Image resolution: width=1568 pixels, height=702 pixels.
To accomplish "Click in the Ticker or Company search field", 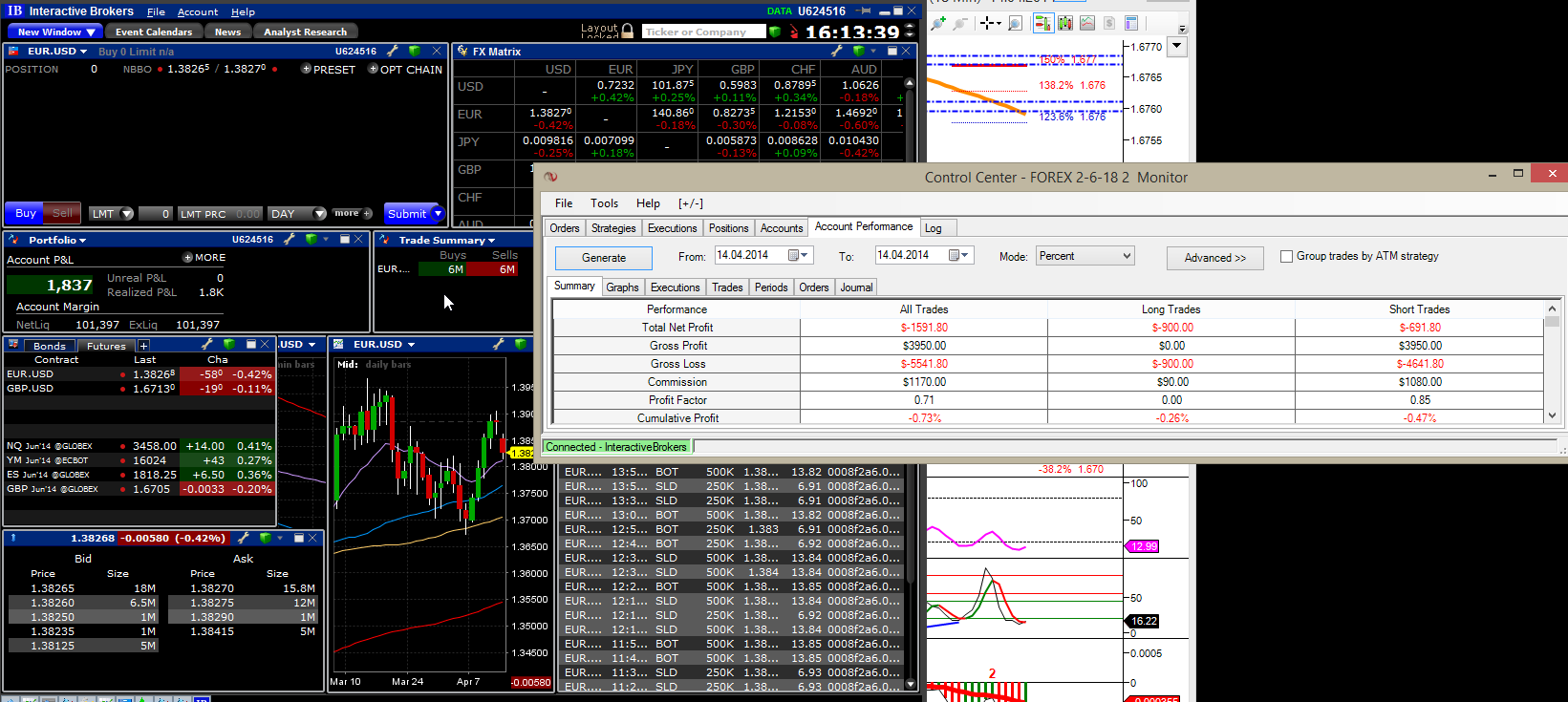I will pos(703,32).
